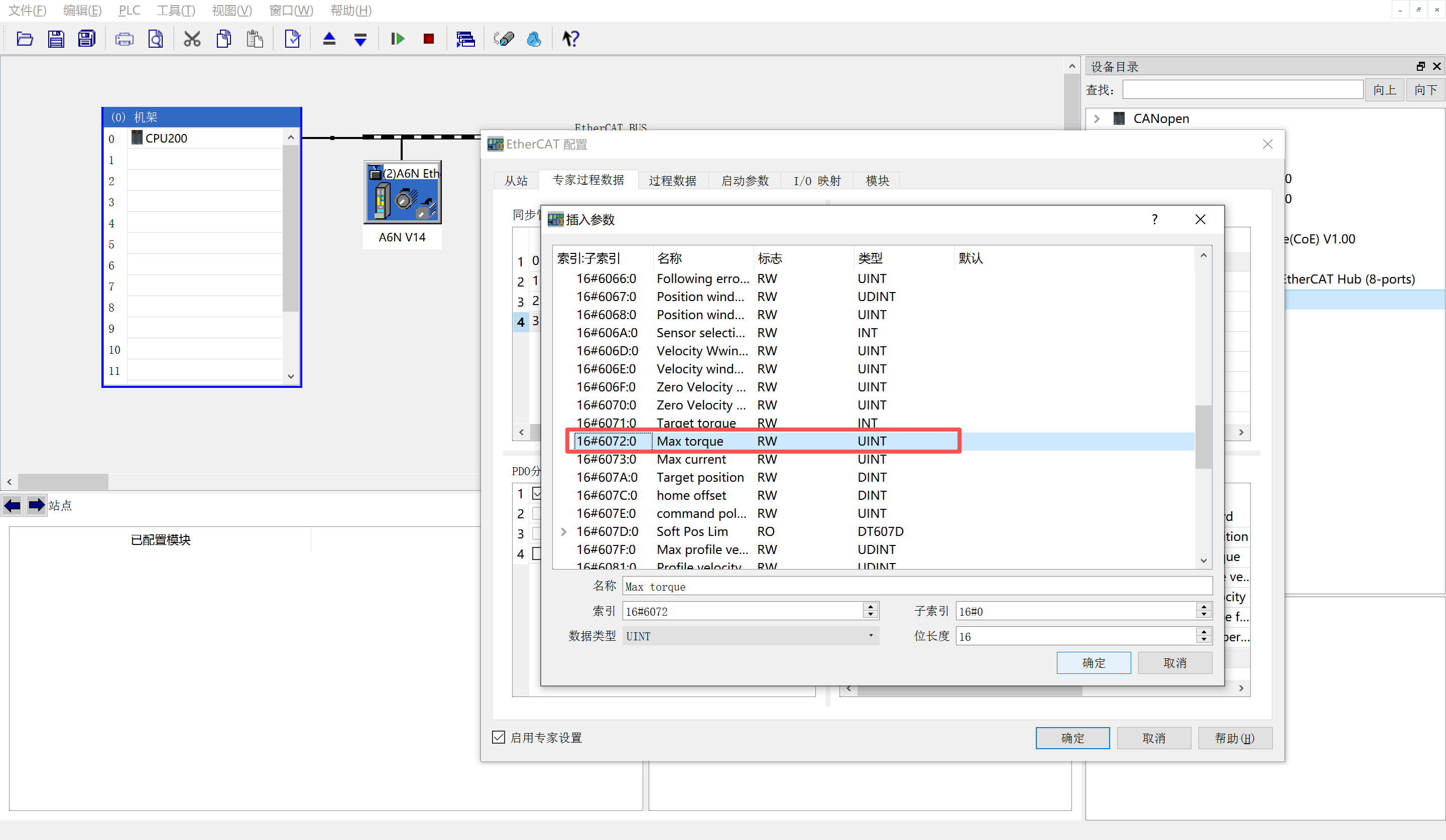Click the Save toolbar icon

56,39
